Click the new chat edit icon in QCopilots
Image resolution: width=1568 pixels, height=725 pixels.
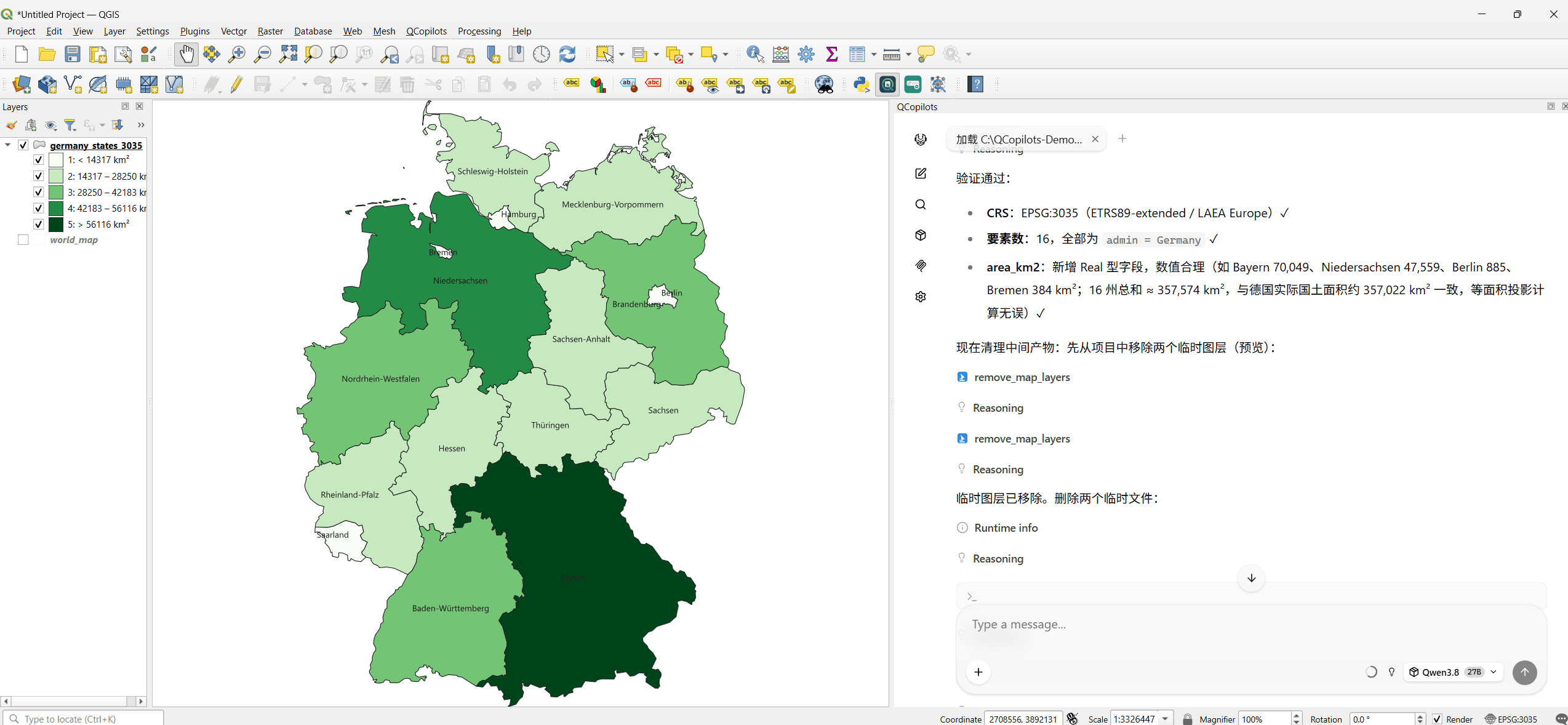[x=921, y=174]
